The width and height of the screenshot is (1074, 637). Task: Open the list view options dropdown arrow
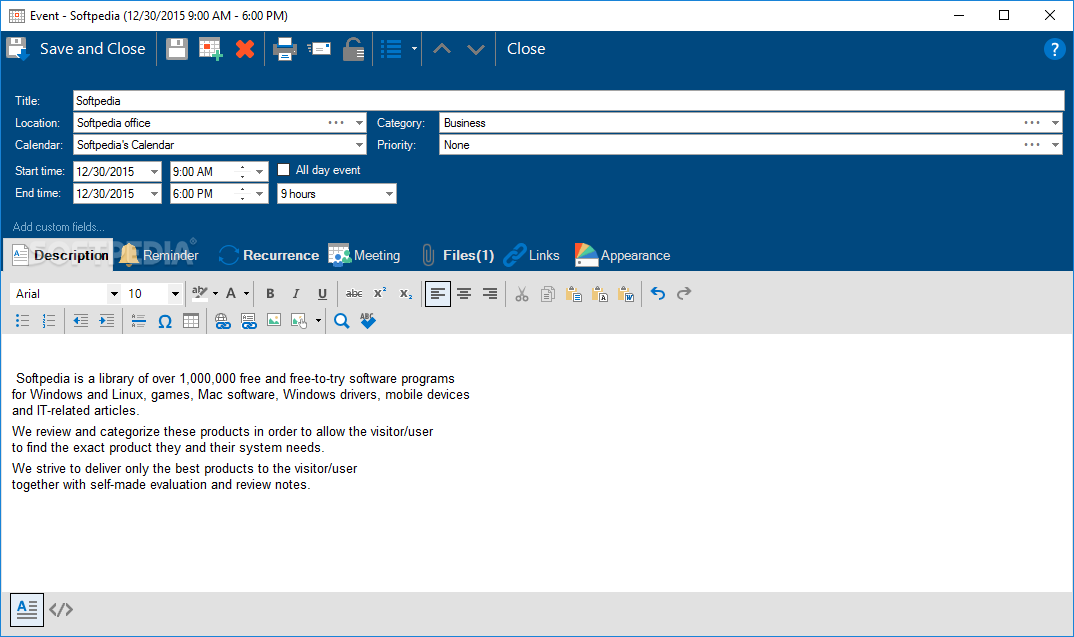click(x=414, y=49)
